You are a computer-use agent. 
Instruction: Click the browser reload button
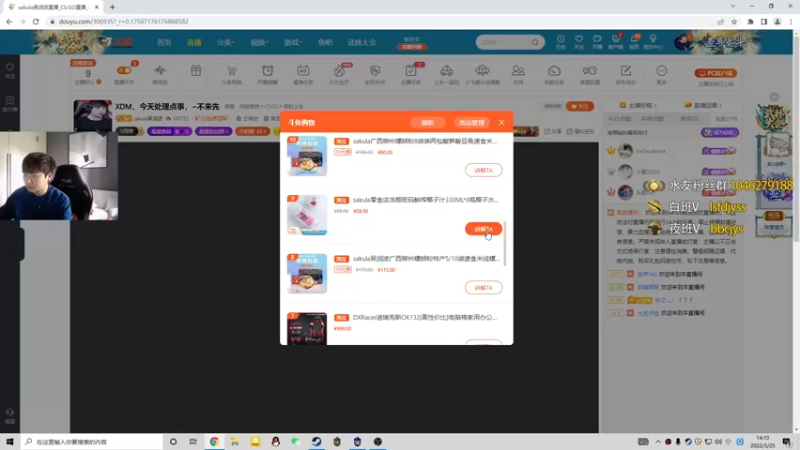click(36, 21)
